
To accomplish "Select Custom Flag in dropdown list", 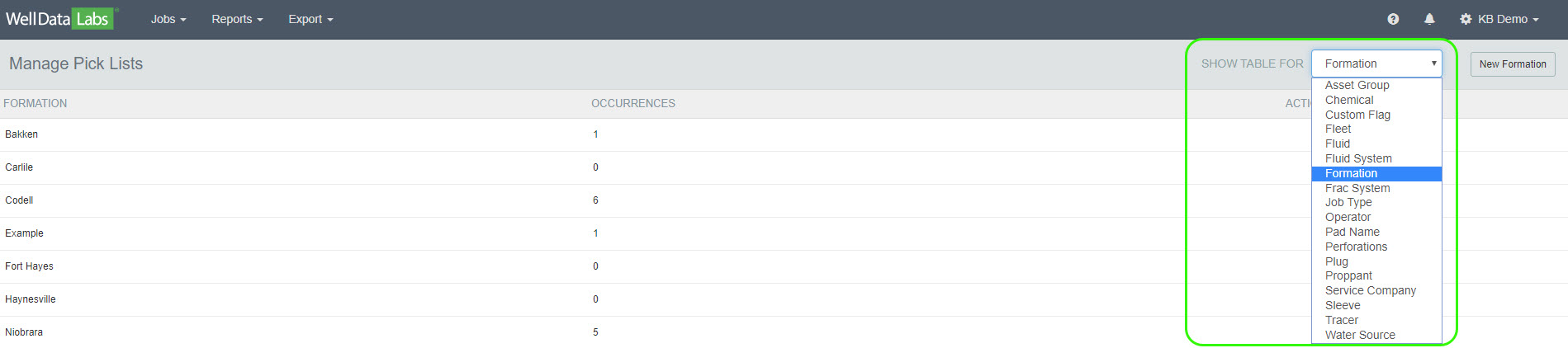I will (1357, 115).
